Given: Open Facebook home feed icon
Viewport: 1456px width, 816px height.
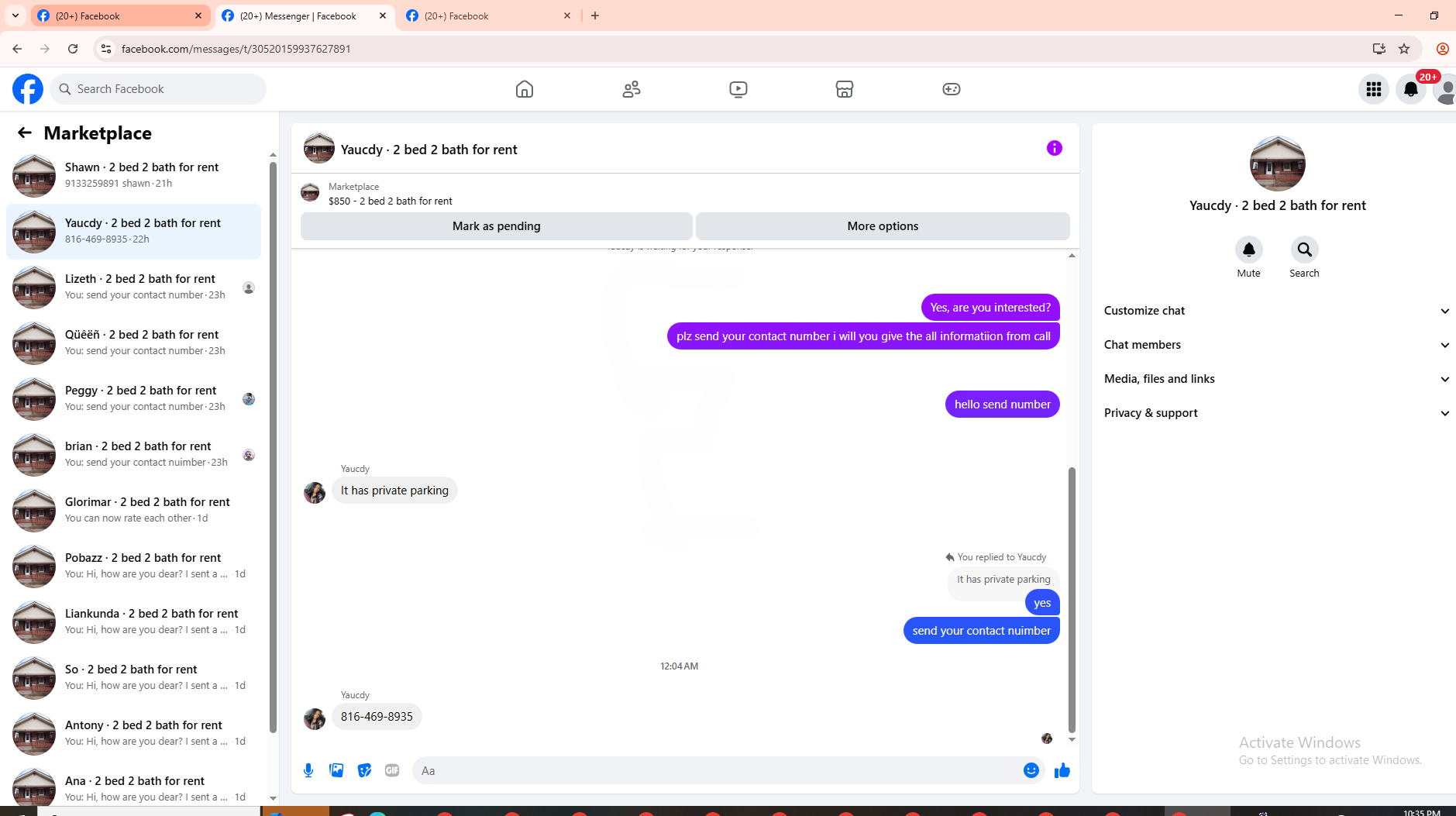Looking at the screenshot, I should tap(525, 89).
